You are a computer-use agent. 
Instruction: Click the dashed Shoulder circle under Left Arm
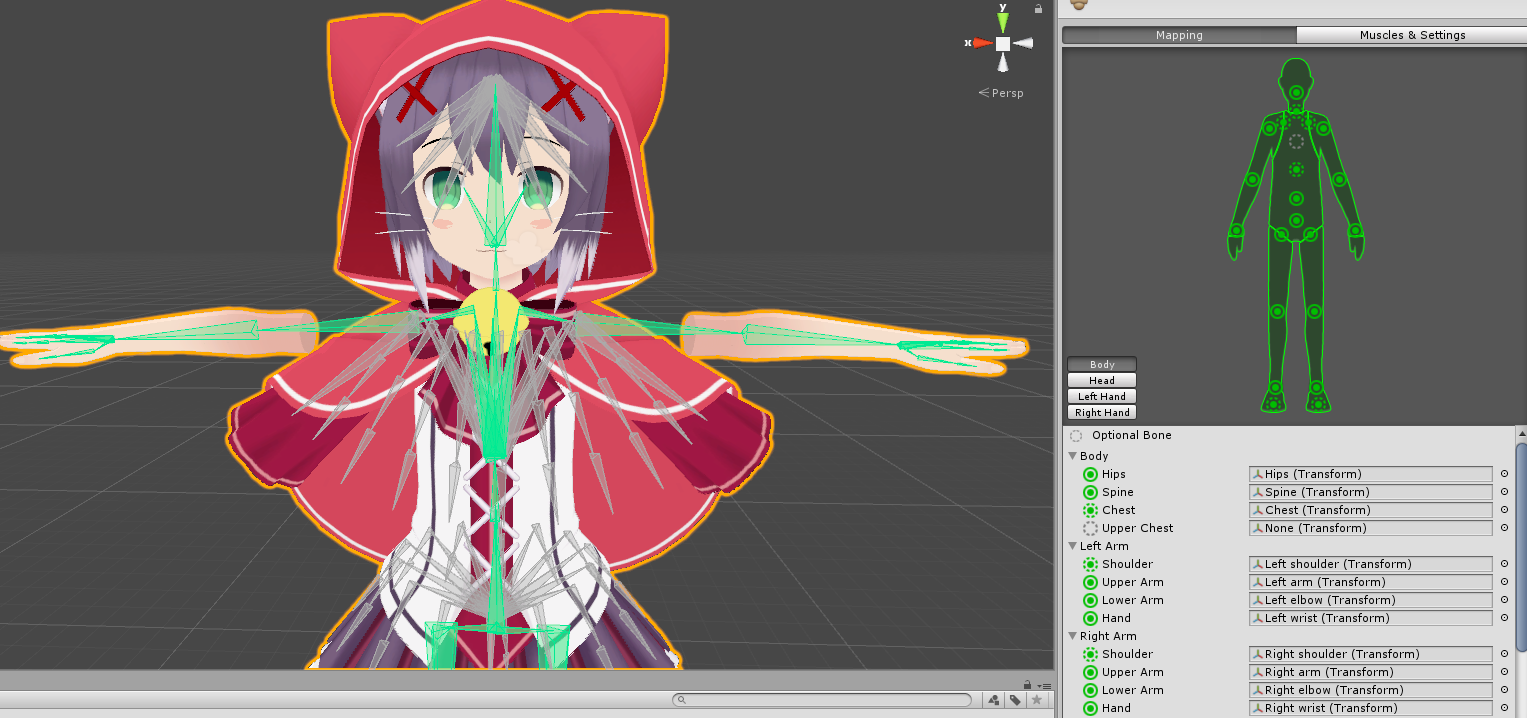pos(1090,564)
